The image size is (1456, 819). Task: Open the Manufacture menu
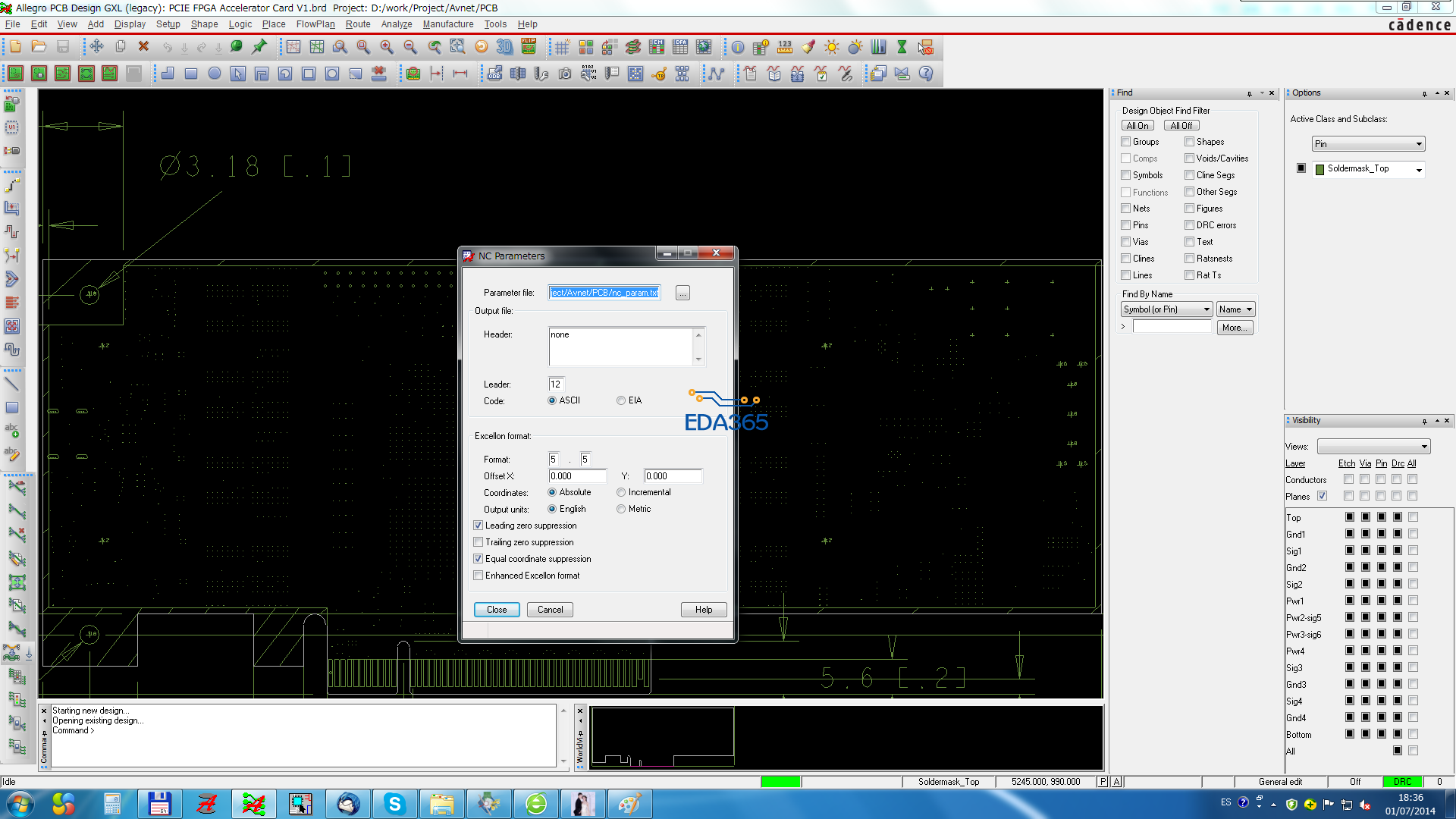[x=447, y=24]
